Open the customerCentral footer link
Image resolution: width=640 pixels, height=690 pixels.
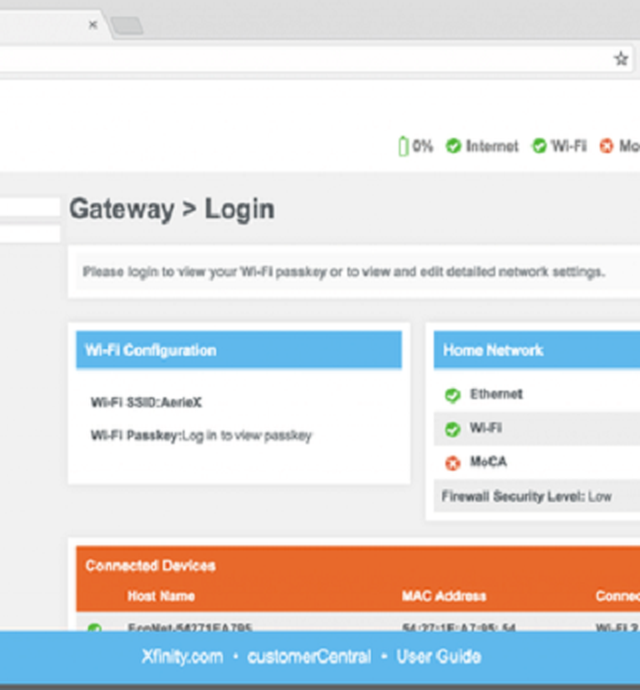(x=309, y=657)
